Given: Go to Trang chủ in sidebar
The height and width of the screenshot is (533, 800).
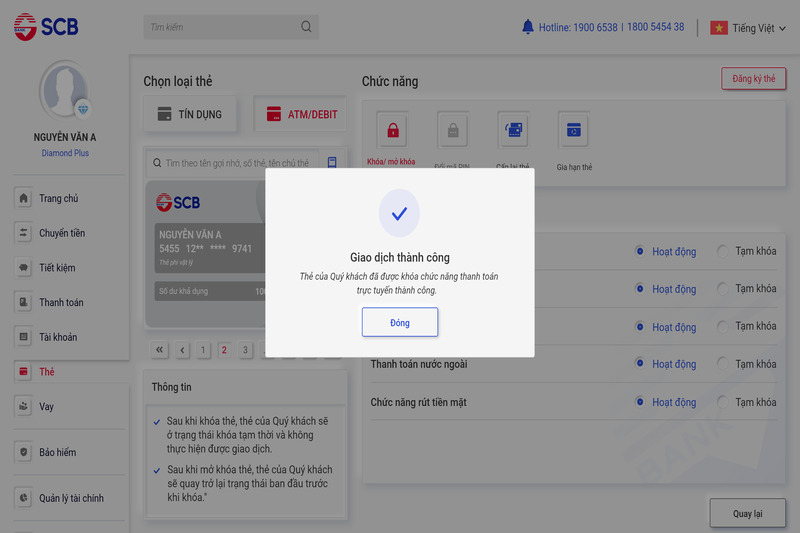Looking at the screenshot, I should pyautogui.click(x=59, y=198).
